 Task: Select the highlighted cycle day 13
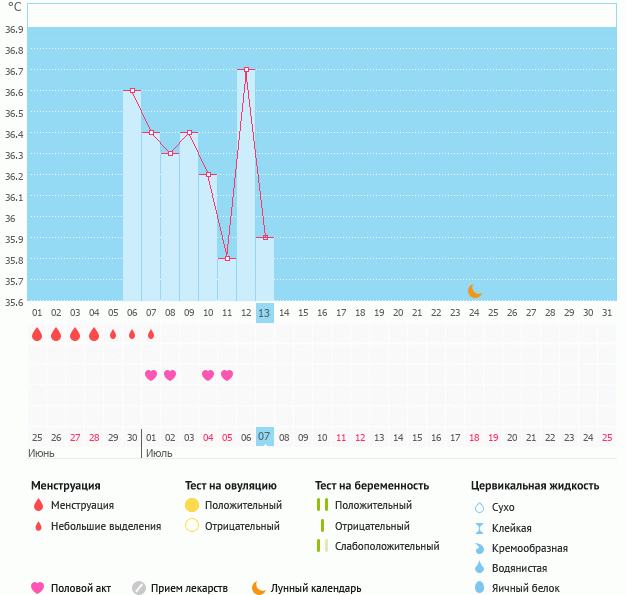click(264, 312)
